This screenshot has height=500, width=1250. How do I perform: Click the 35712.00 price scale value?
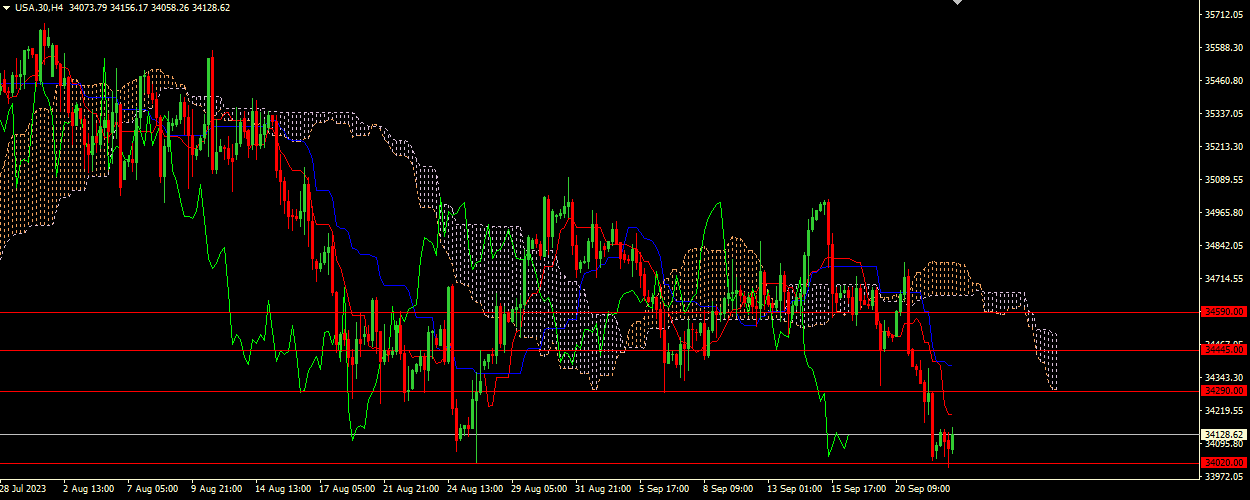(x=1223, y=15)
